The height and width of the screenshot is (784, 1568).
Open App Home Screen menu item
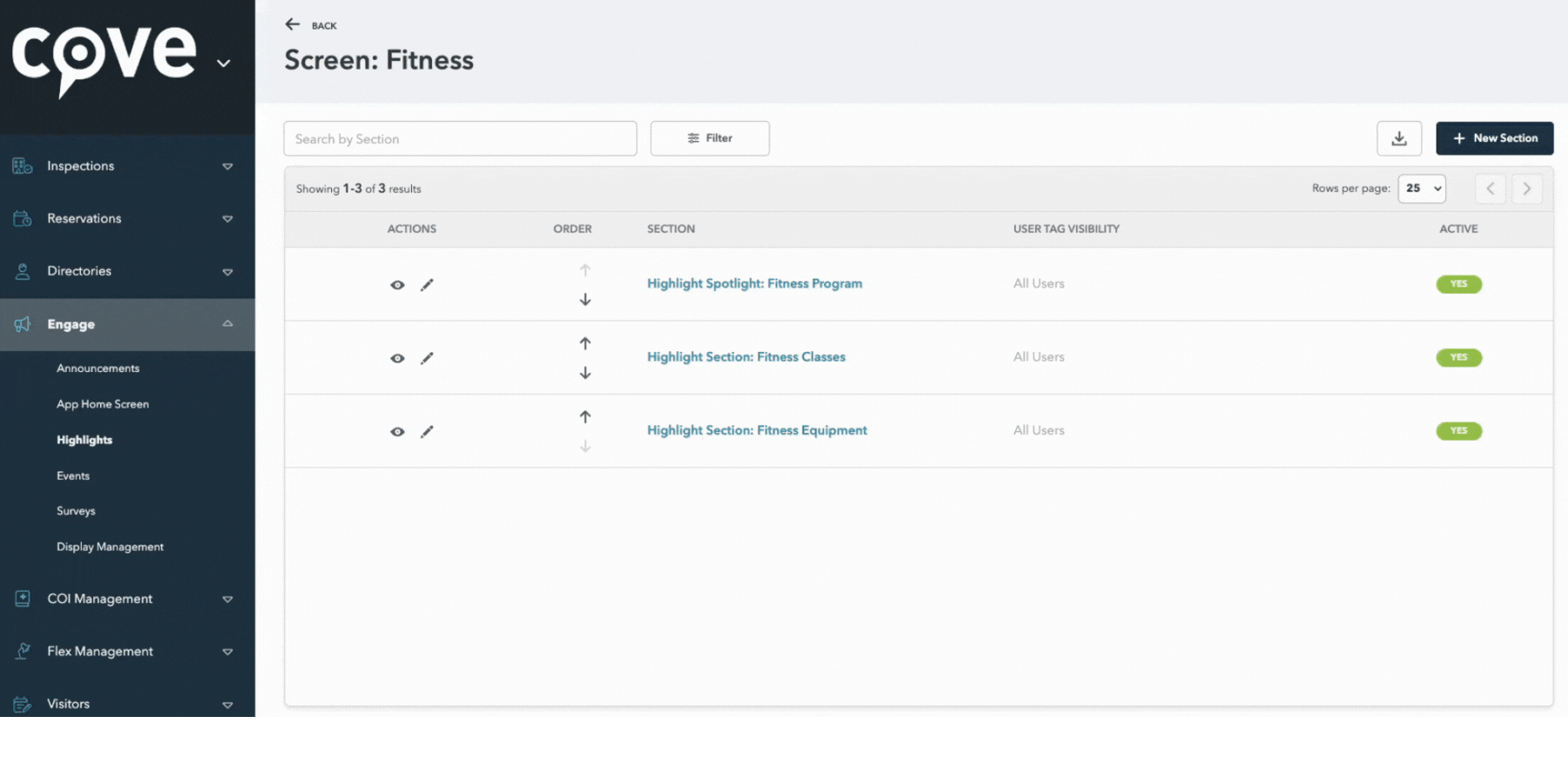[103, 404]
